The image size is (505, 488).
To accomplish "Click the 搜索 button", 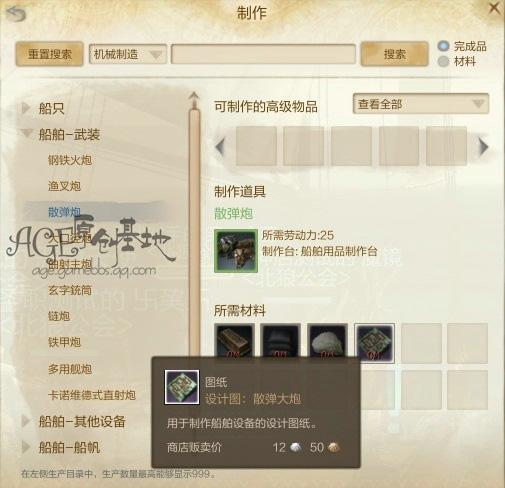I will pyautogui.click(x=395, y=54).
